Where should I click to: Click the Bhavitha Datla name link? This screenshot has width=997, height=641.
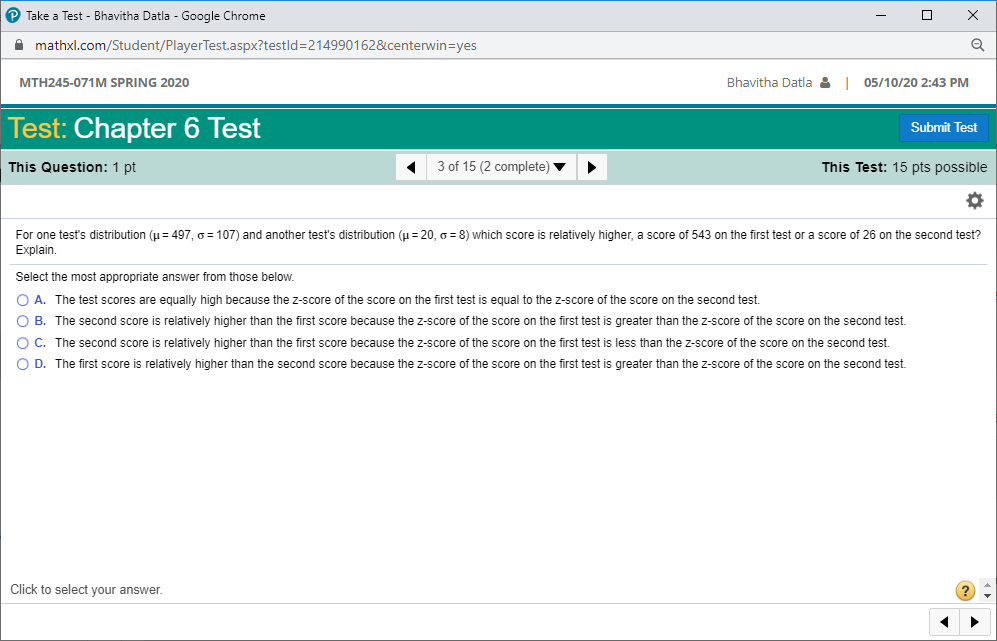click(769, 82)
